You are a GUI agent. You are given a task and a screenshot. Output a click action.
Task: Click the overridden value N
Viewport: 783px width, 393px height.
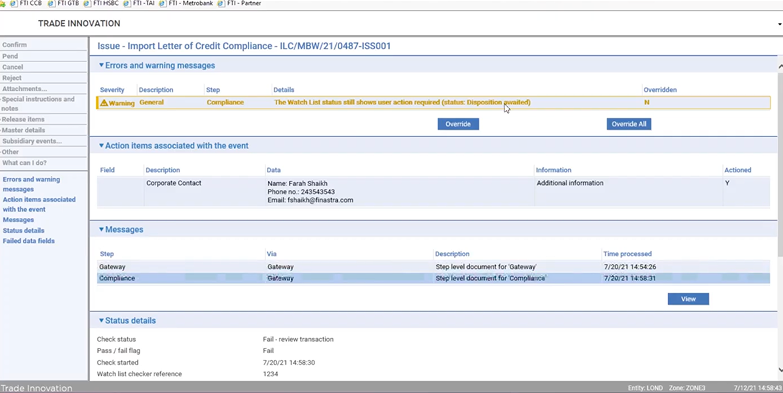[647, 102]
